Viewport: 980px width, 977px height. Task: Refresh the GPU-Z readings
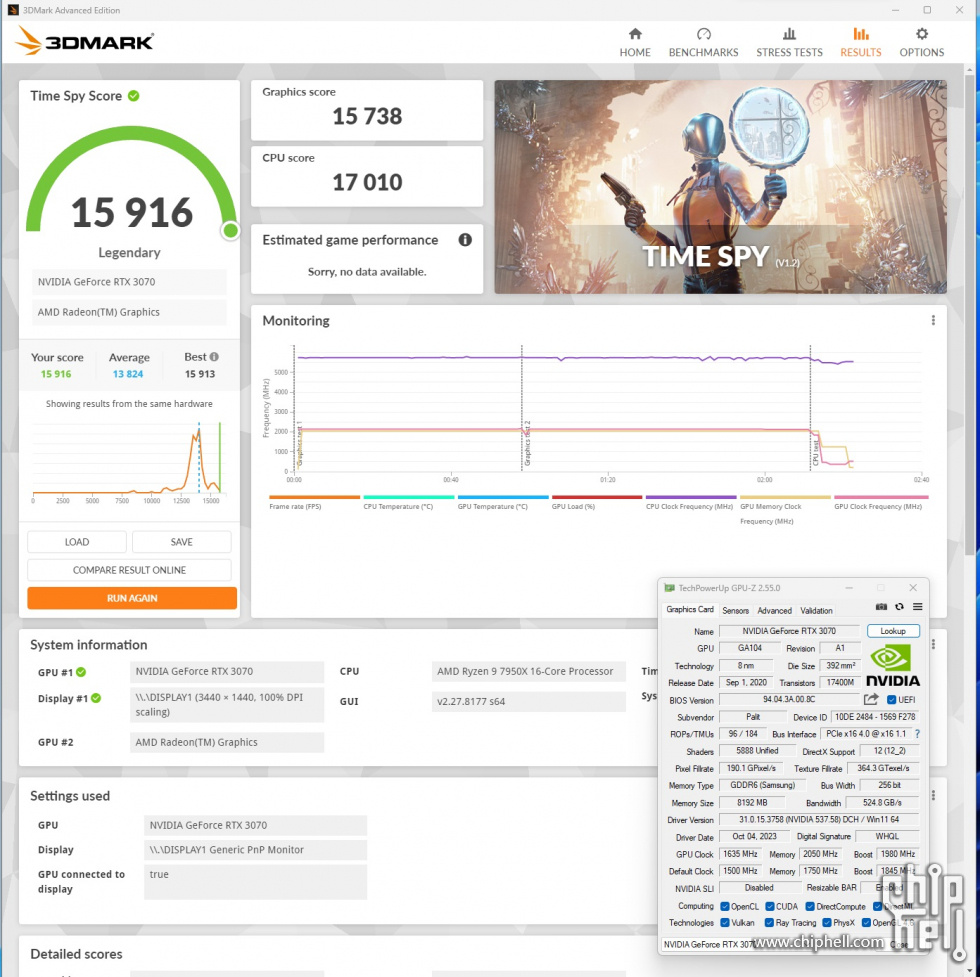(899, 607)
